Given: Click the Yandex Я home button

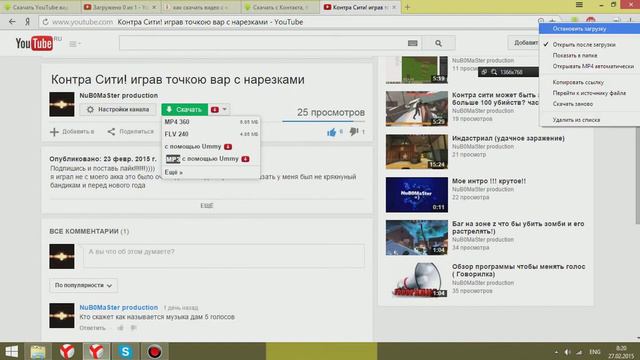Looking at the screenshot, I should (27, 22).
